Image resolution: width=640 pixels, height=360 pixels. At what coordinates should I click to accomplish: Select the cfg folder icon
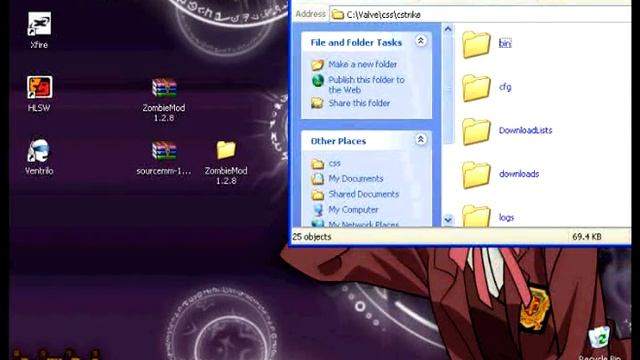pos(476,88)
